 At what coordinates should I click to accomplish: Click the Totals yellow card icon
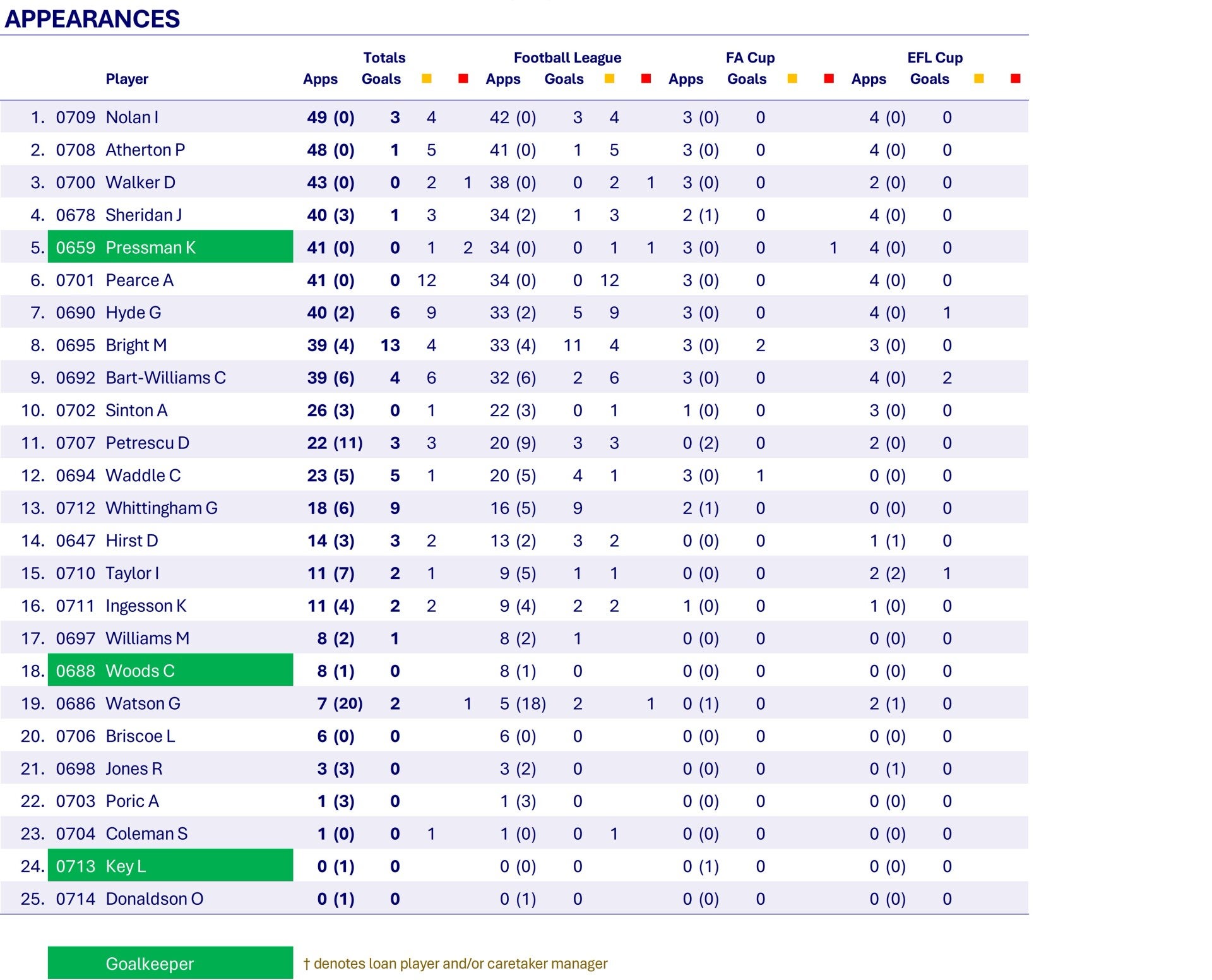427,78
